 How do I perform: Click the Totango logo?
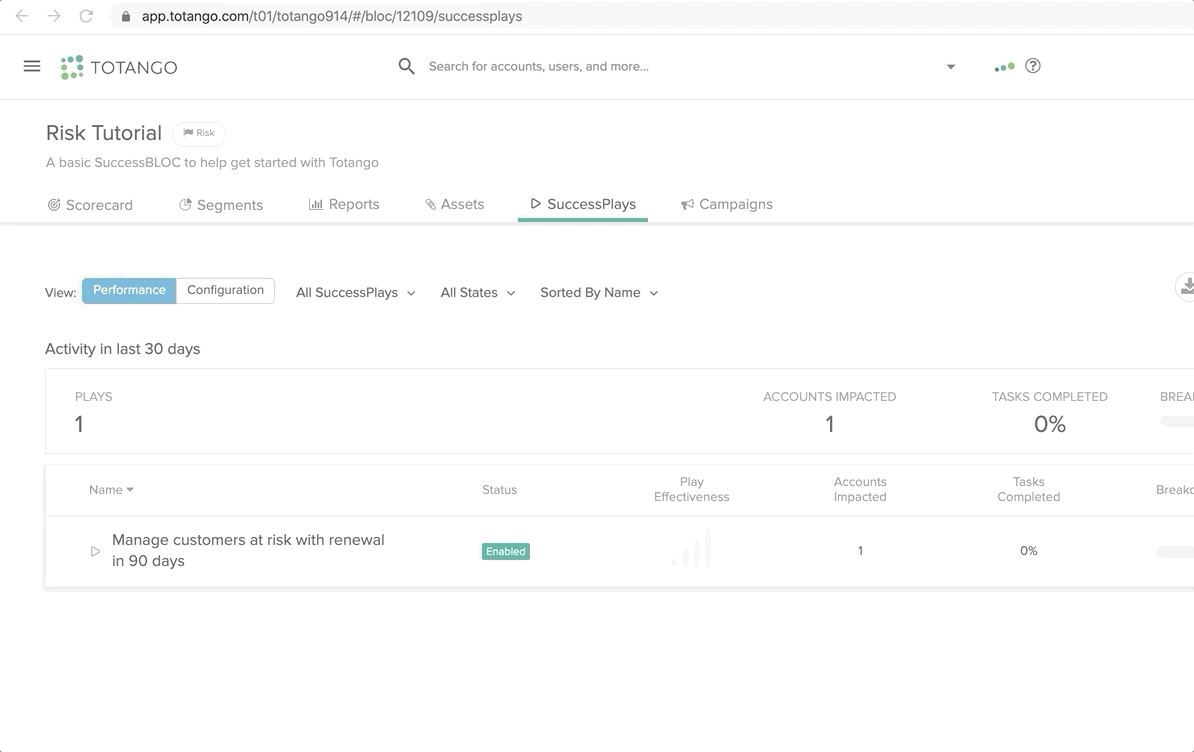pyautogui.click(x=119, y=67)
